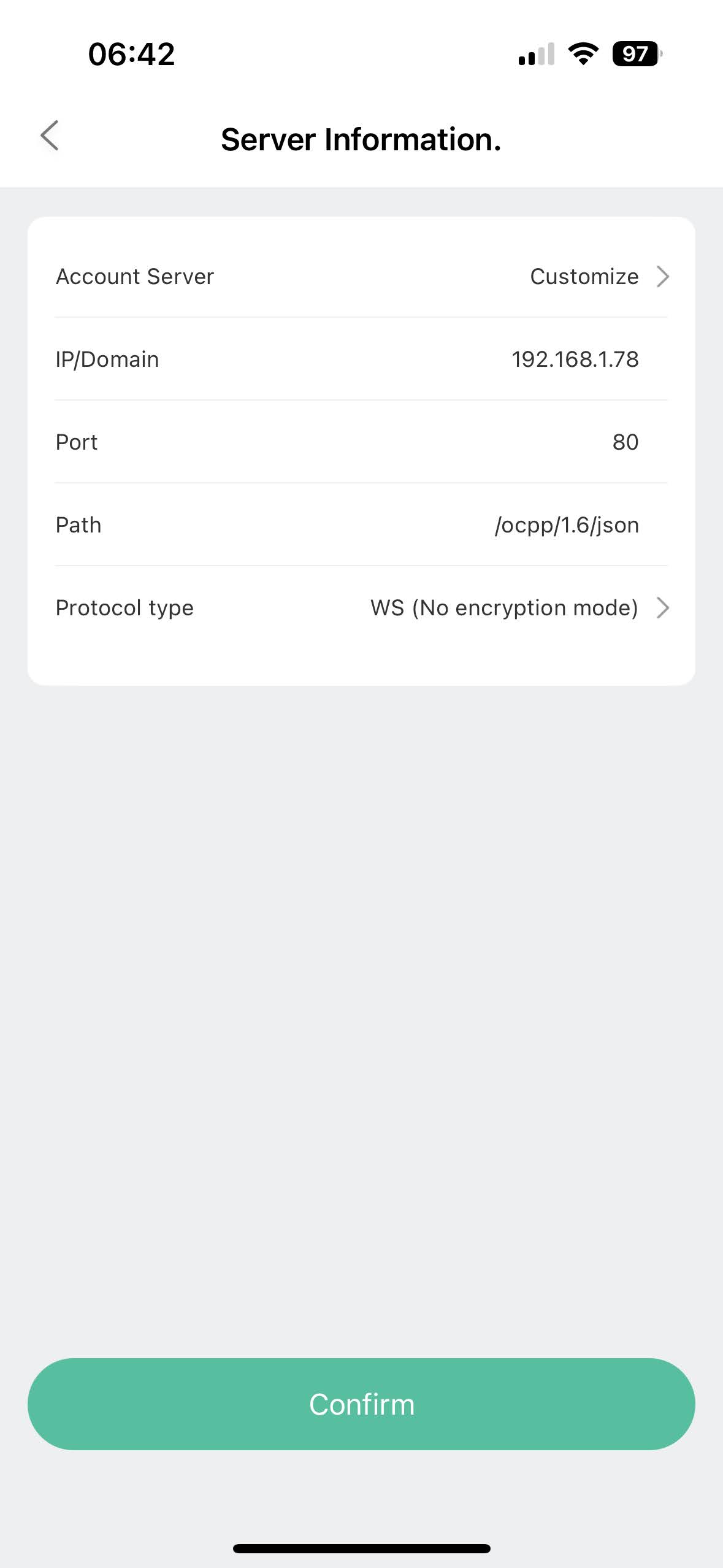This screenshot has width=723, height=1568.
Task: Tap the 06:42 clock in status bar
Action: [131, 54]
